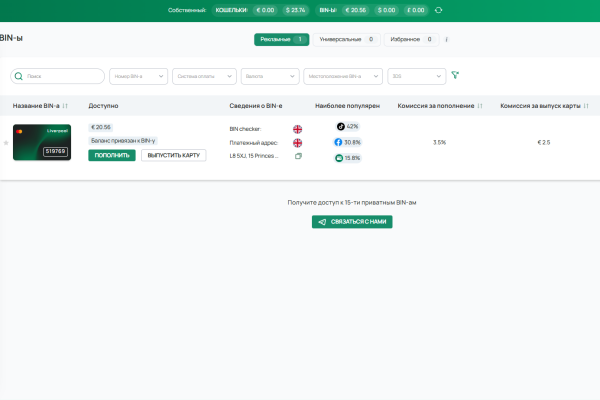Open the Номер BIN-а dropdown

pos(139,76)
